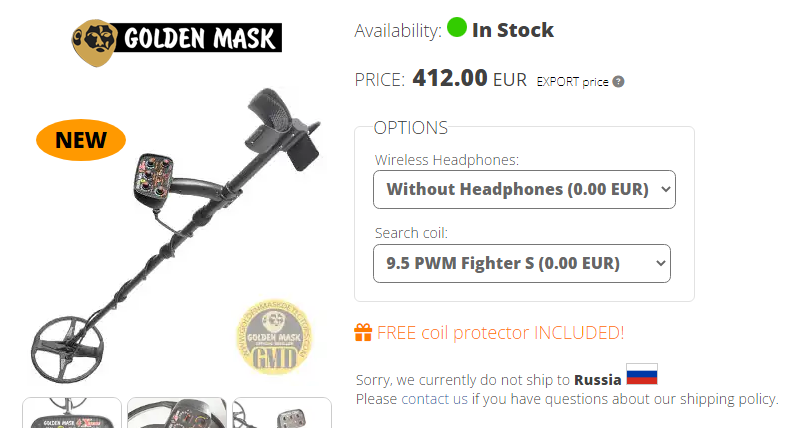Click the Golden Mask brand logo

pos(176,42)
